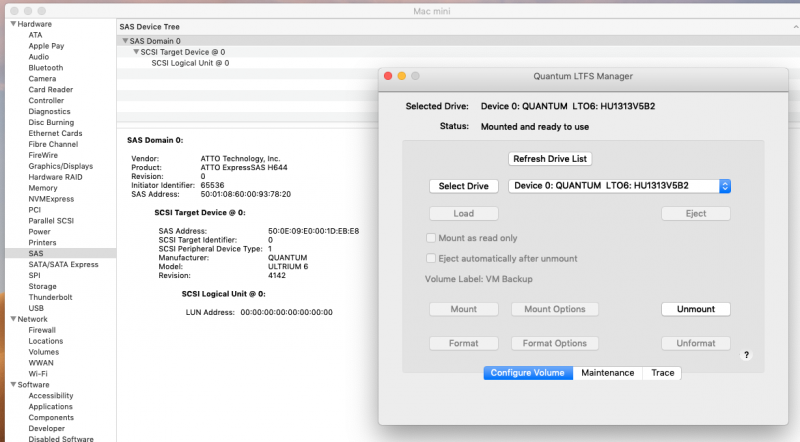Click the Load button
The image size is (800, 442).
464,213
